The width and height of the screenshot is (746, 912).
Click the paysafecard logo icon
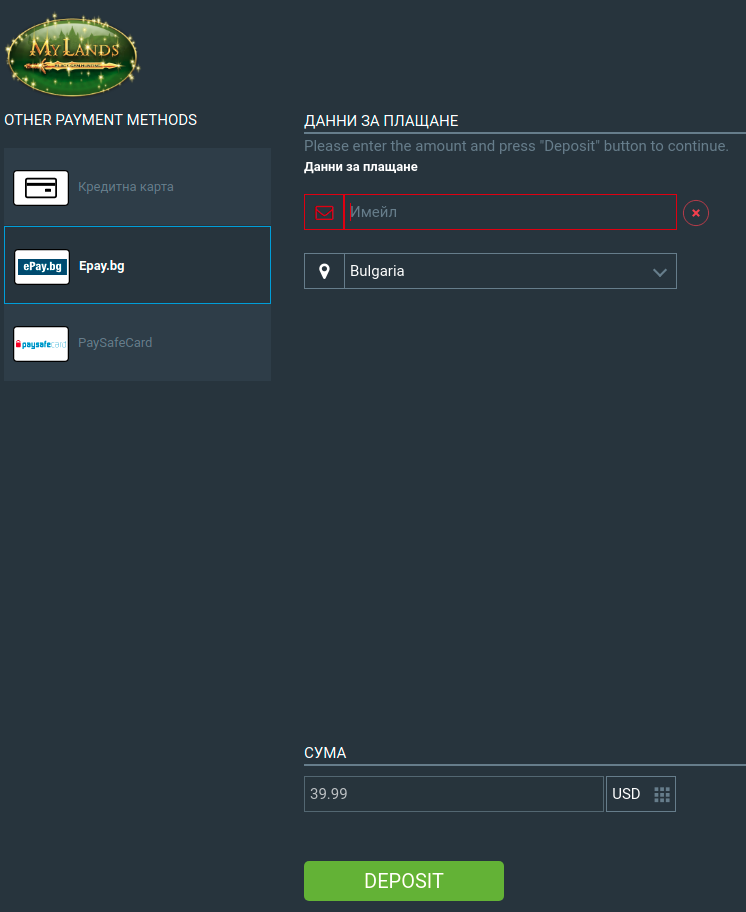(x=41, y=344)
